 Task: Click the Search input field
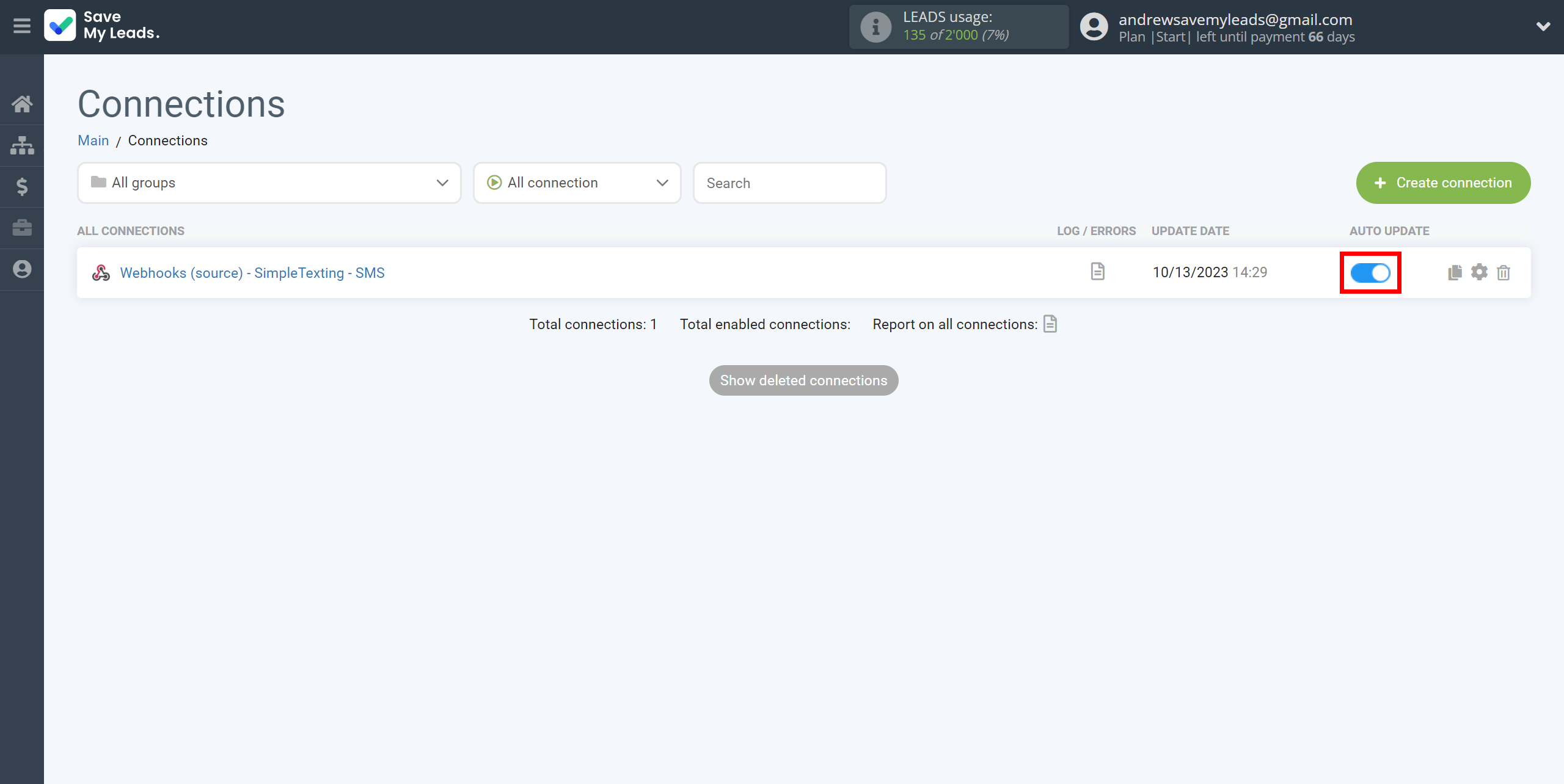[x=790, y=183]
